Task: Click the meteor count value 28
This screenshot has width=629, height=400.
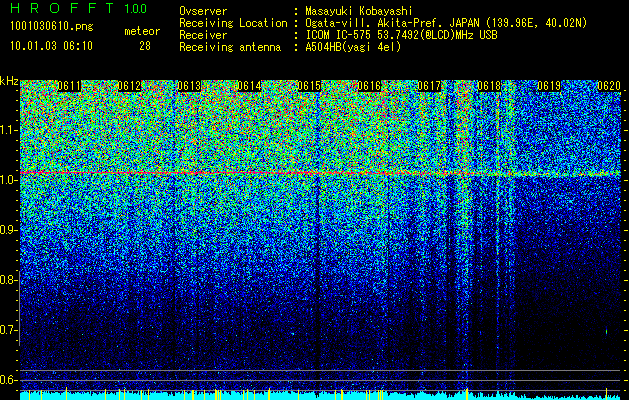Action: (x=145, y=46)
